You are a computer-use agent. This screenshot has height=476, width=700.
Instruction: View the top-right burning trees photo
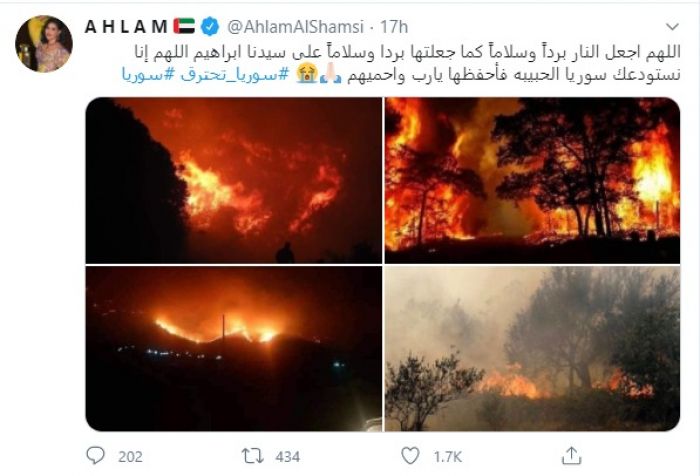[532, 180]
